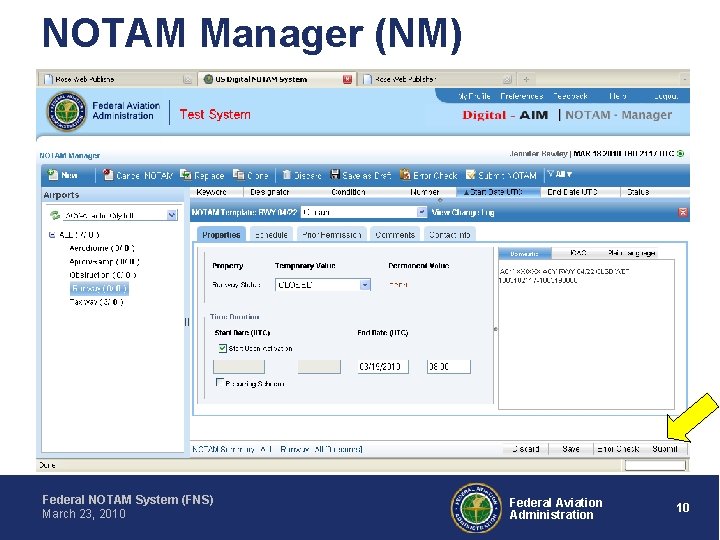Image resolution: width=720 pixels, height=540 pixels.
Task: Click the Clone toolbar icon
Action: 238,175
